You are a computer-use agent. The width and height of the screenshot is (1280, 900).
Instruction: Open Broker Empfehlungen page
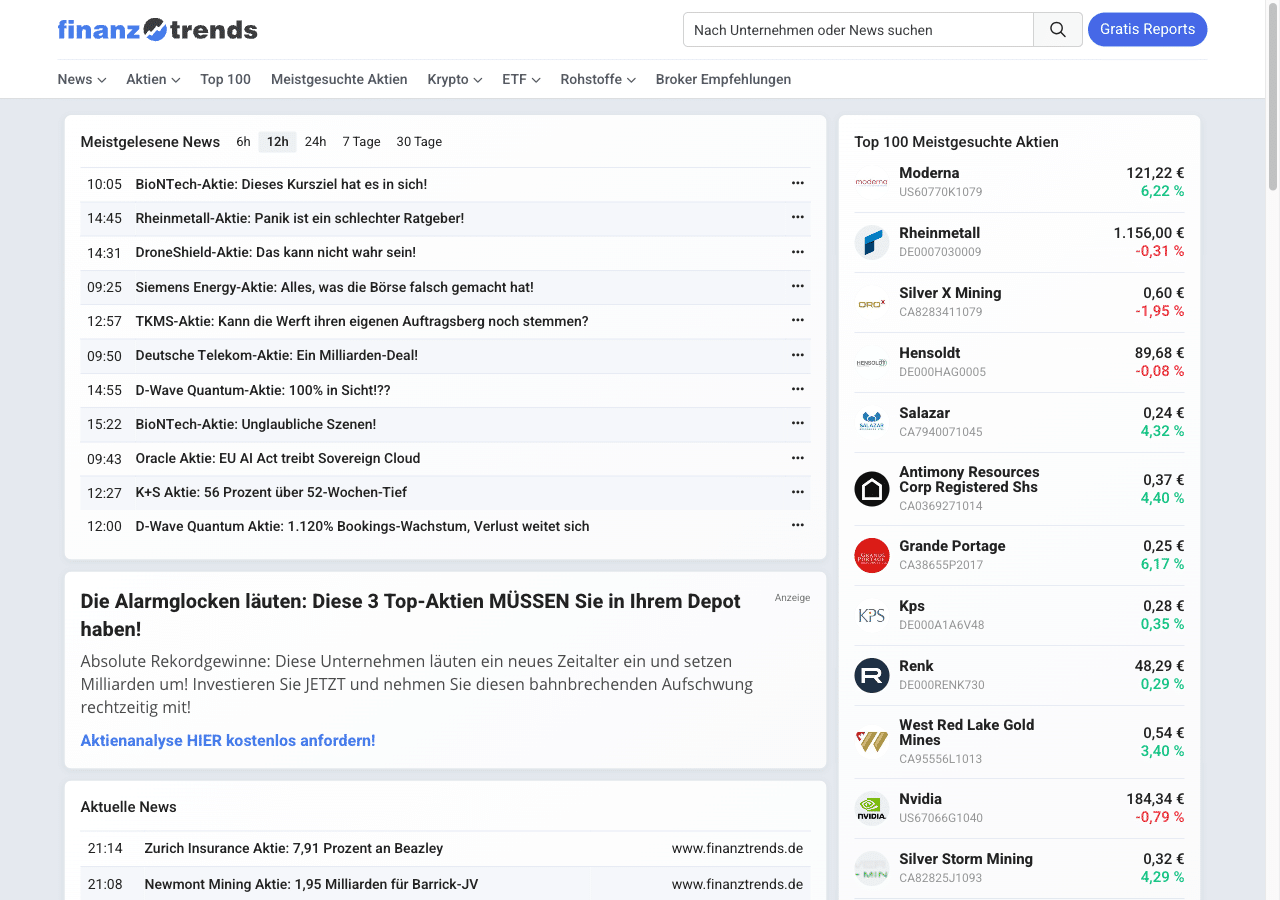coord(723,79)
